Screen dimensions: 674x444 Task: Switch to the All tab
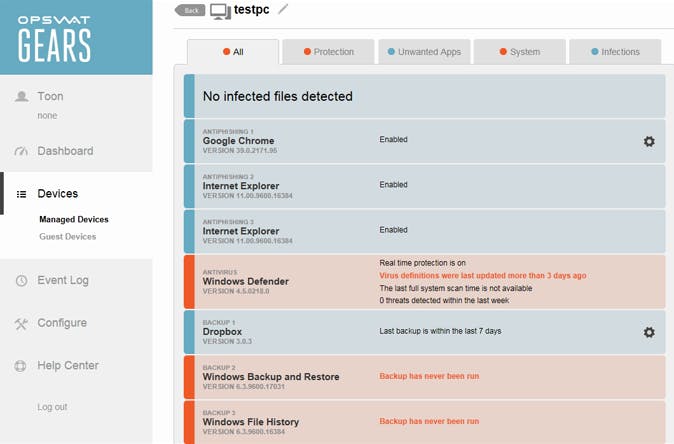pos(233,52)
